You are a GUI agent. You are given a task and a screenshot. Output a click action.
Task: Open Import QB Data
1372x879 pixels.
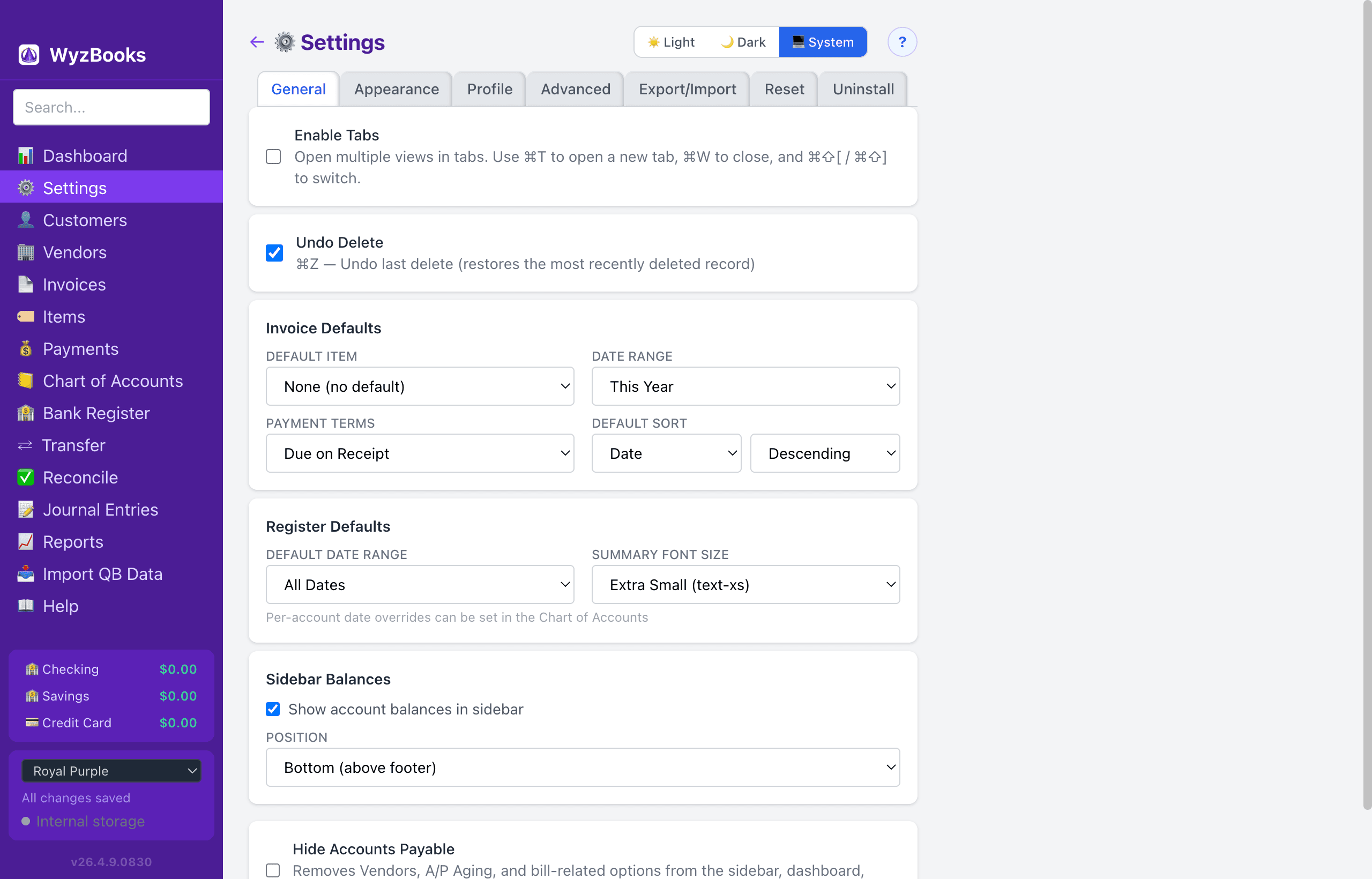tap(103, 573)
